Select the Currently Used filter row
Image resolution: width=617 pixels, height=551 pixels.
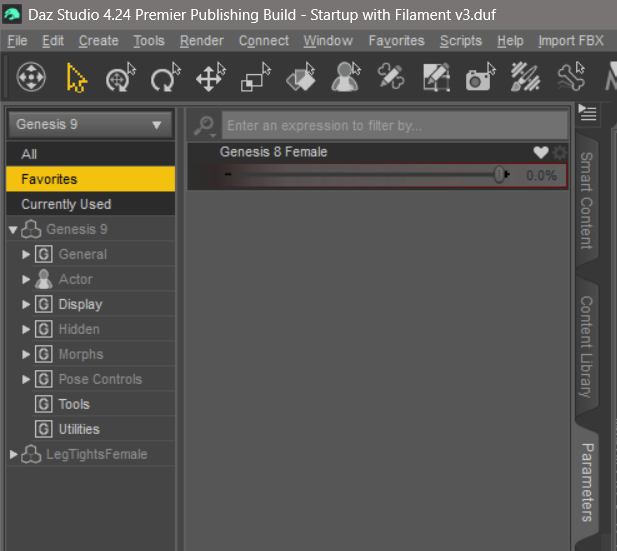[x=91, y=204]
